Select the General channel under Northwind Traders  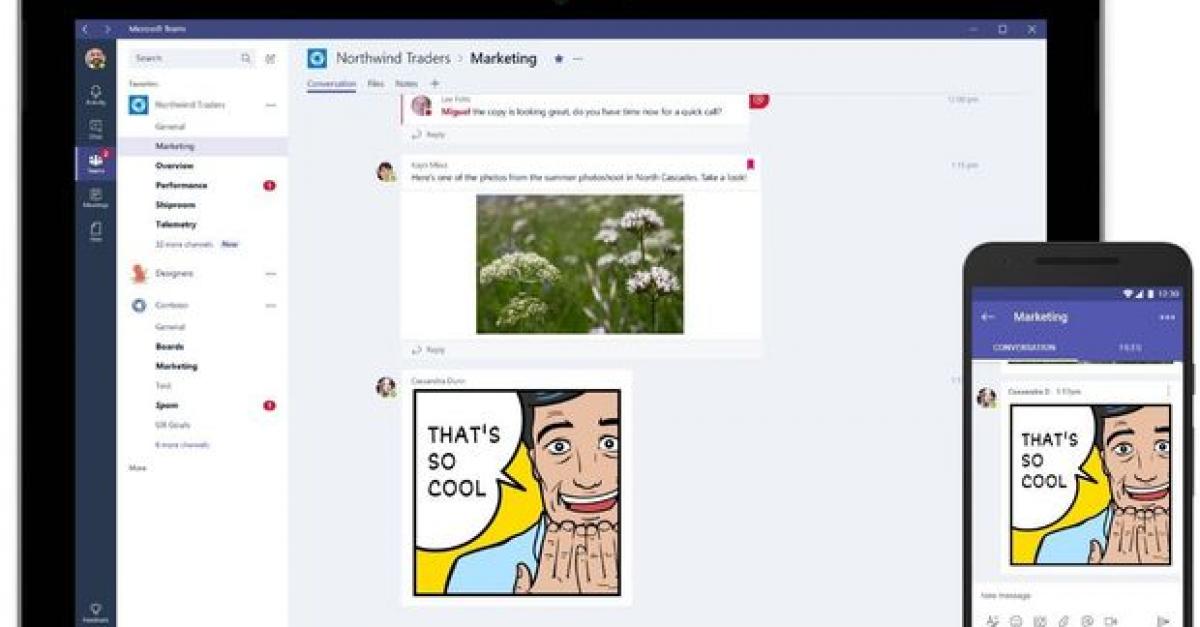click(x=170, y=127)
